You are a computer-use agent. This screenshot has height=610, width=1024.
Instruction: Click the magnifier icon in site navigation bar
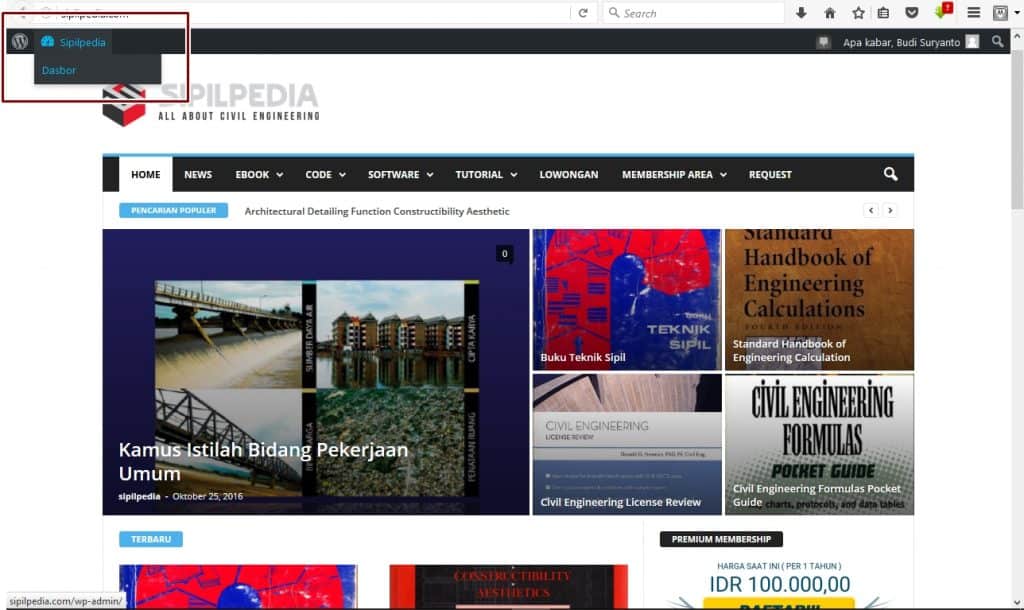pos(890,174)
